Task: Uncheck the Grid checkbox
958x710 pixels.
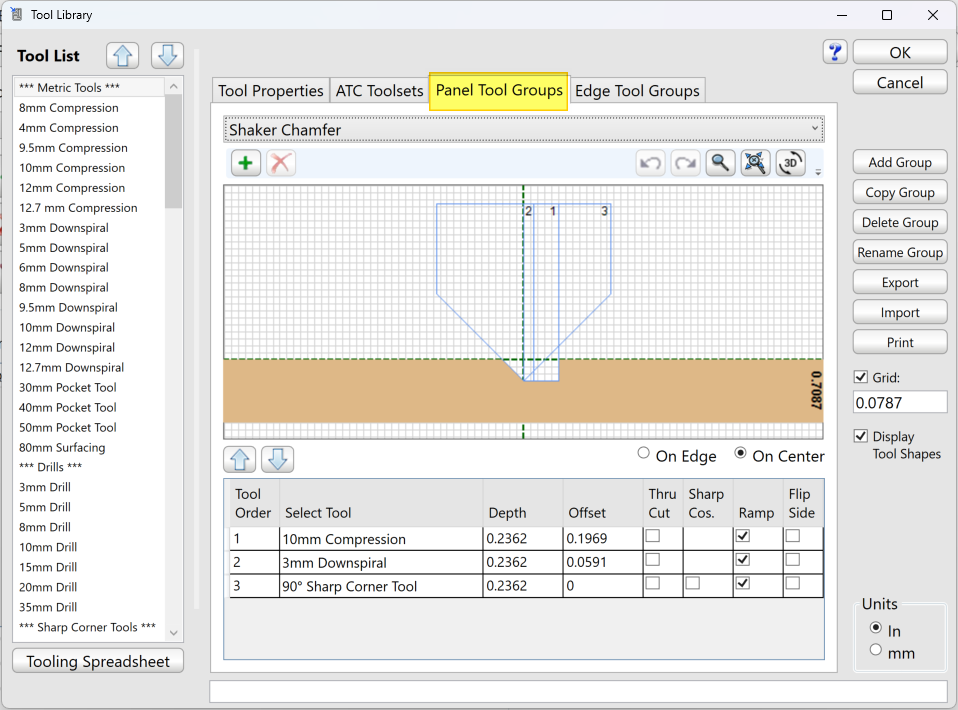Action: point(861,377)
